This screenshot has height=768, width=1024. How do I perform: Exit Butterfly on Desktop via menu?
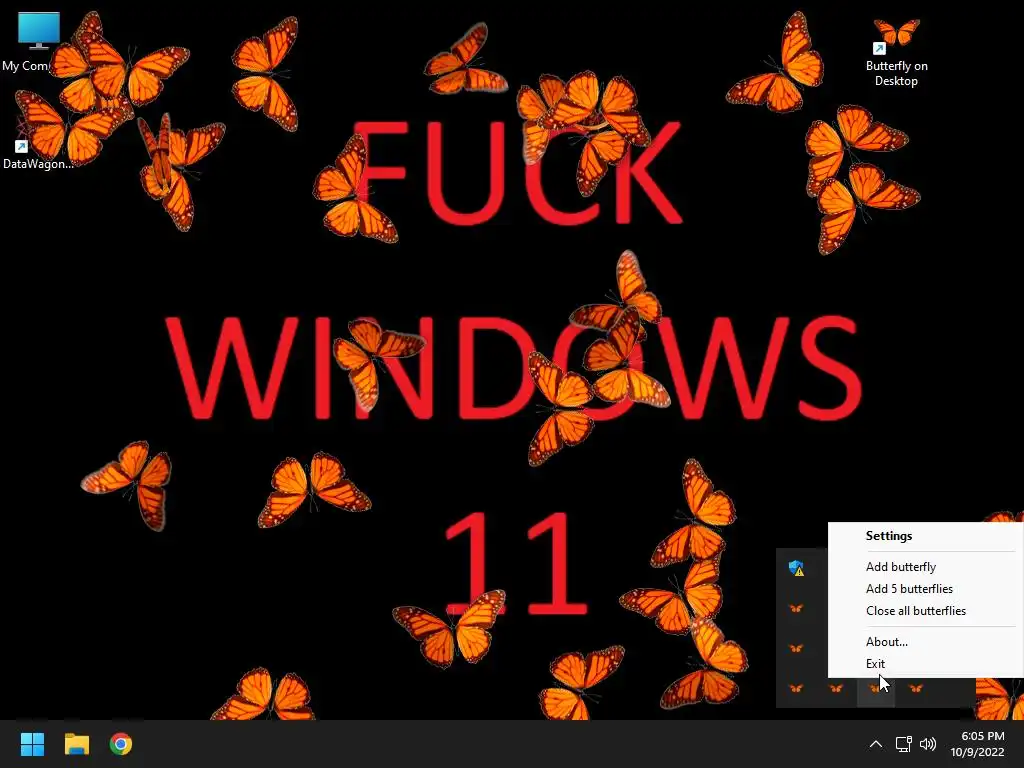(875, 664)
